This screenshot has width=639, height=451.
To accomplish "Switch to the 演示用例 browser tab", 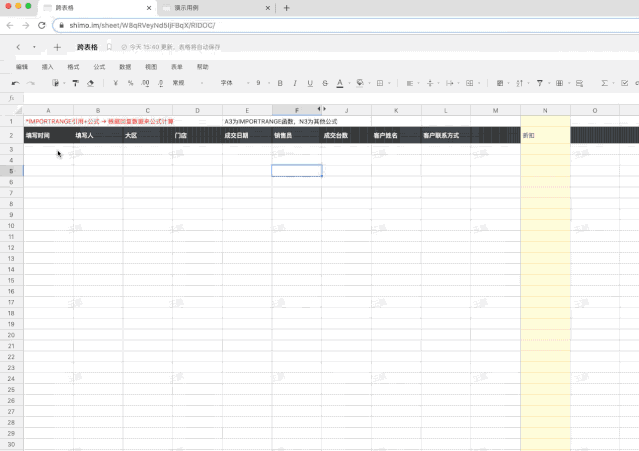I will pyautogui.click(x=216, y=8).
